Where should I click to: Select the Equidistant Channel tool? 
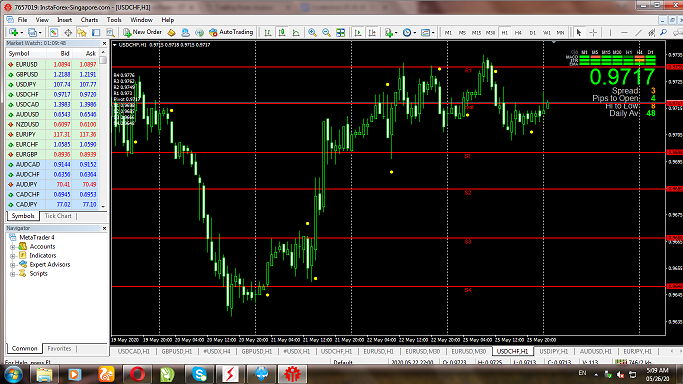click(x=652, y=33)
